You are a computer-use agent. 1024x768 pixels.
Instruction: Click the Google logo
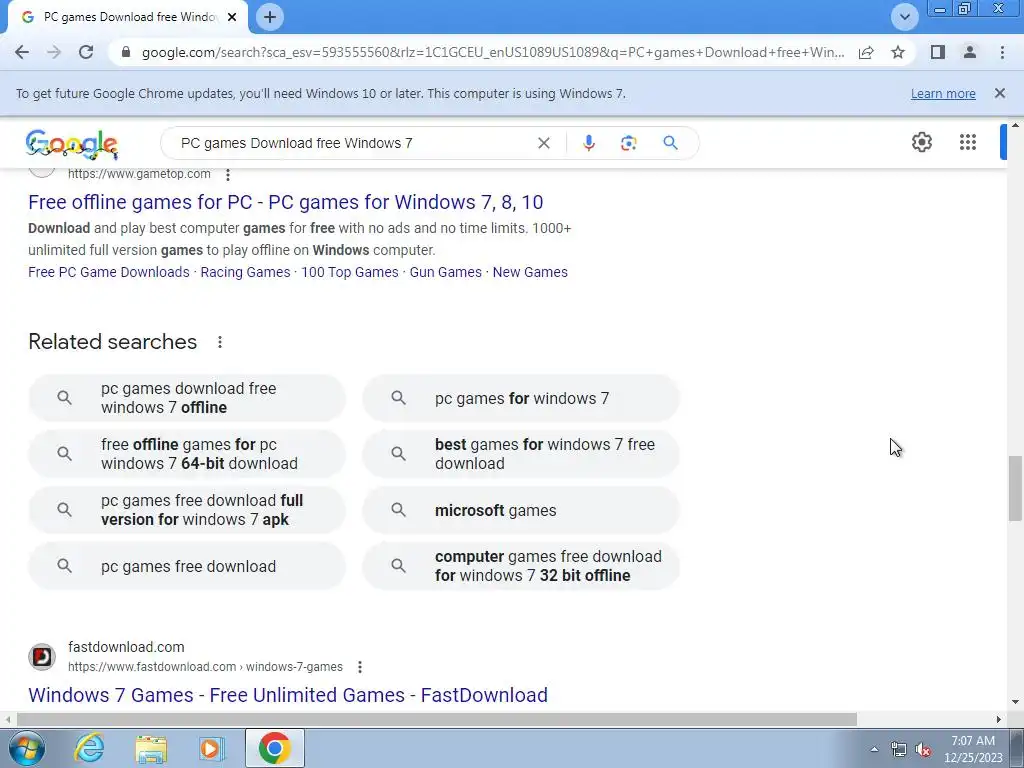(x=72, y=144)
